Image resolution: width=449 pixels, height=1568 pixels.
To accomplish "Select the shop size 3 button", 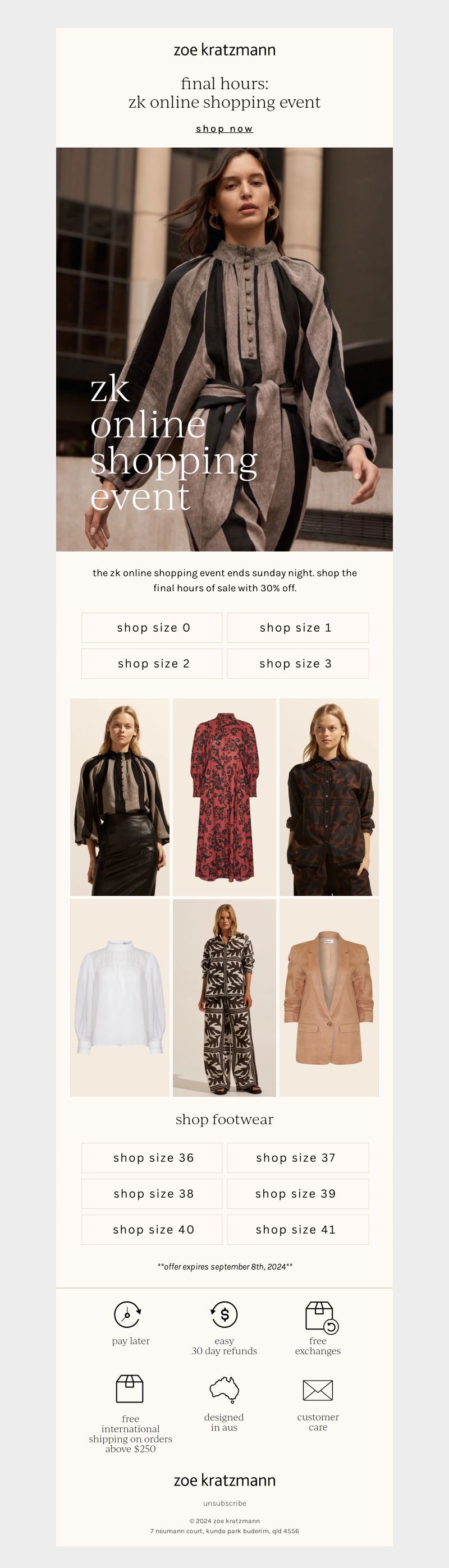I will 298,664.
